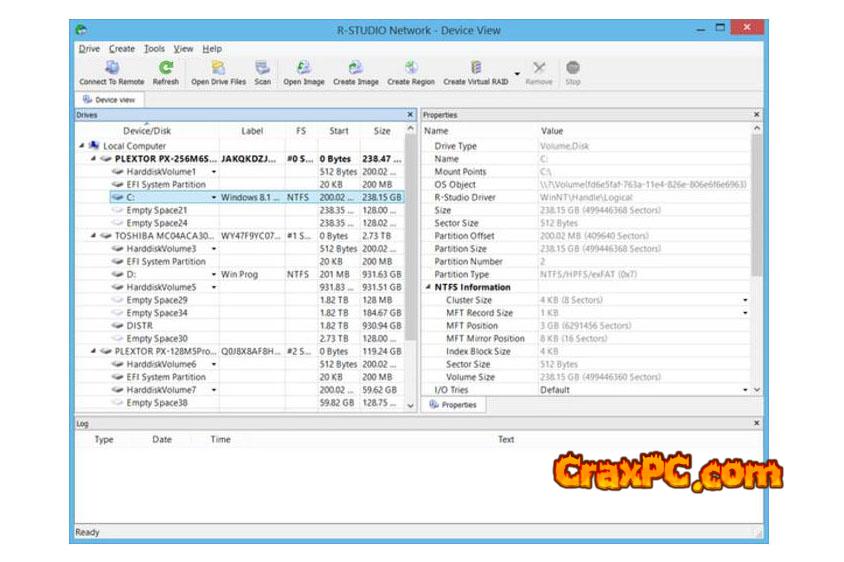
Task: Click the Drives panel vertical scrollbar
Action: 410,237
